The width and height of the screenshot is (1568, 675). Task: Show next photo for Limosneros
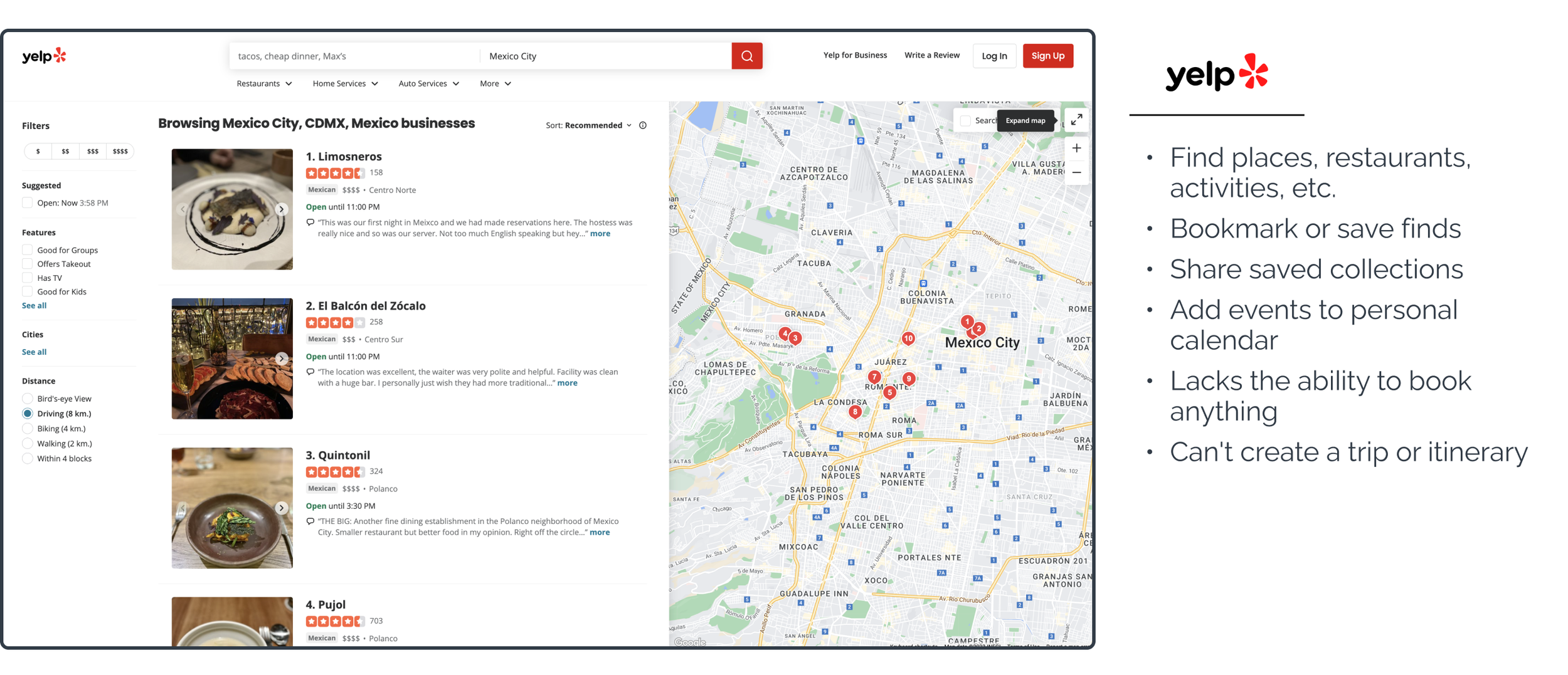pyautogui.click(x=282, y=209)
